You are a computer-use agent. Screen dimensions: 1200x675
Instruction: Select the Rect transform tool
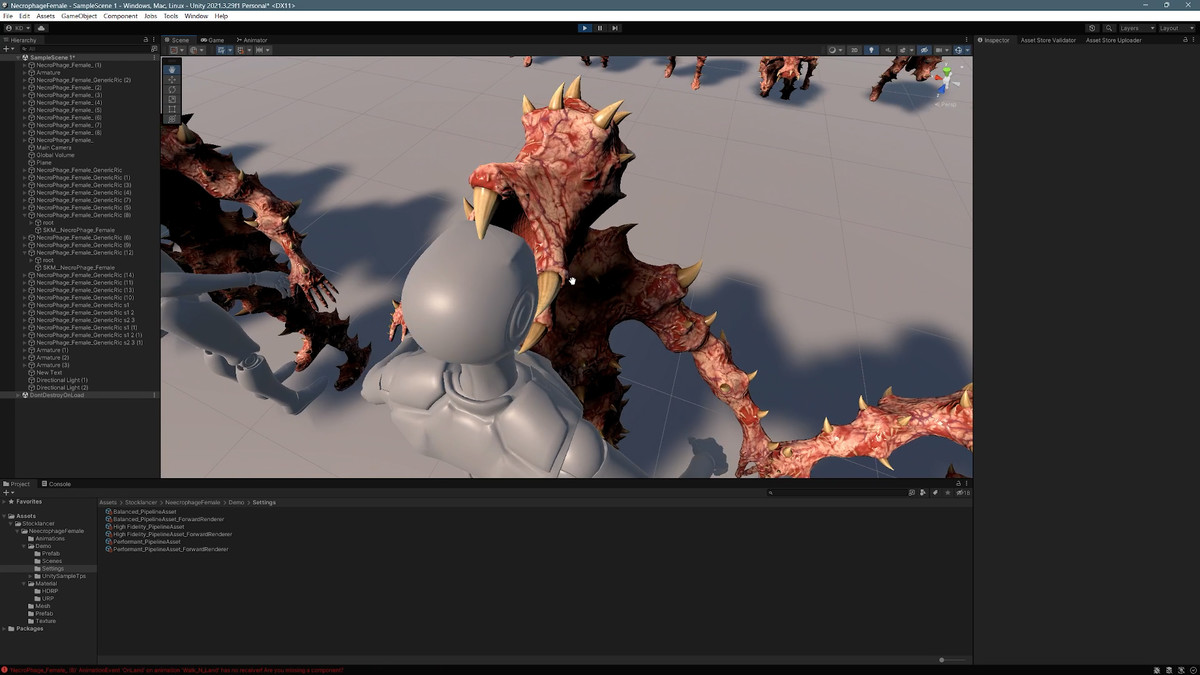click(172, 109)
